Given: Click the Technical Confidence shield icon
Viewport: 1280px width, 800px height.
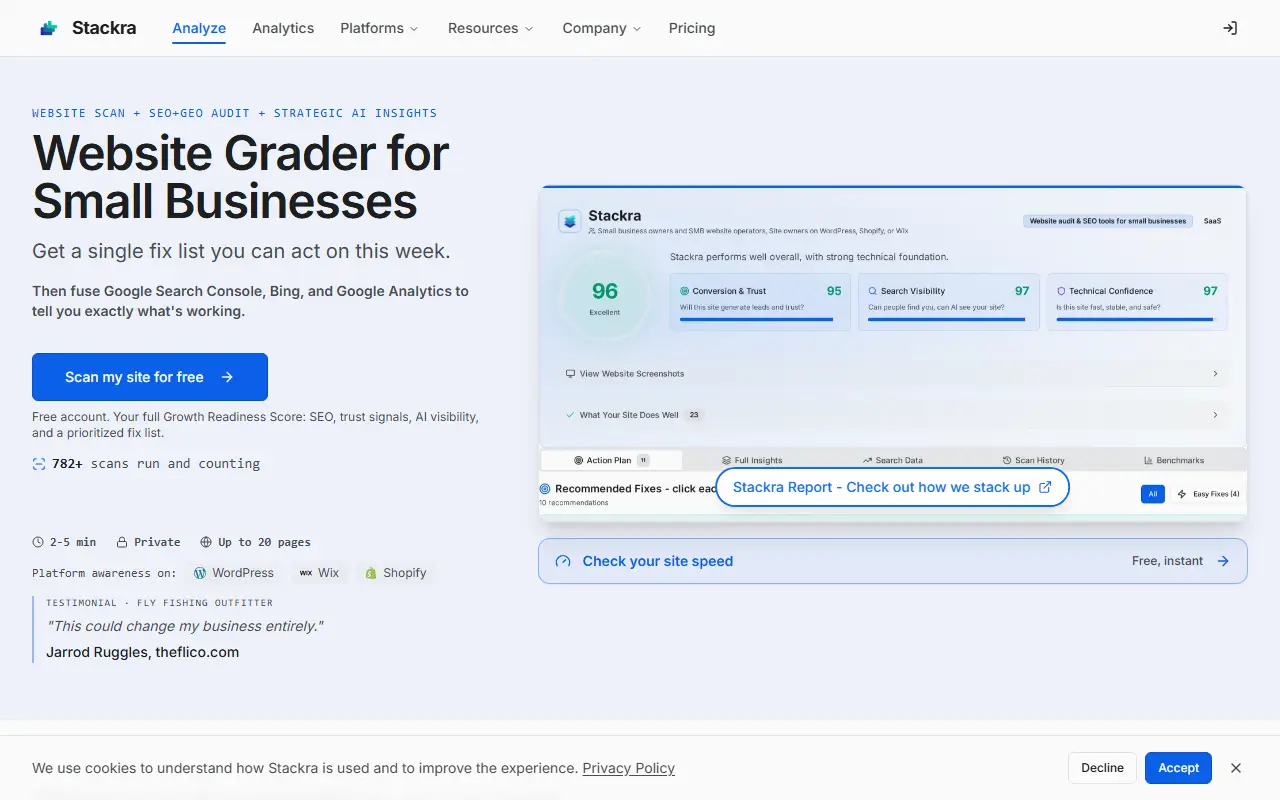Looking at the screenshot, I should pos(1061,291).
